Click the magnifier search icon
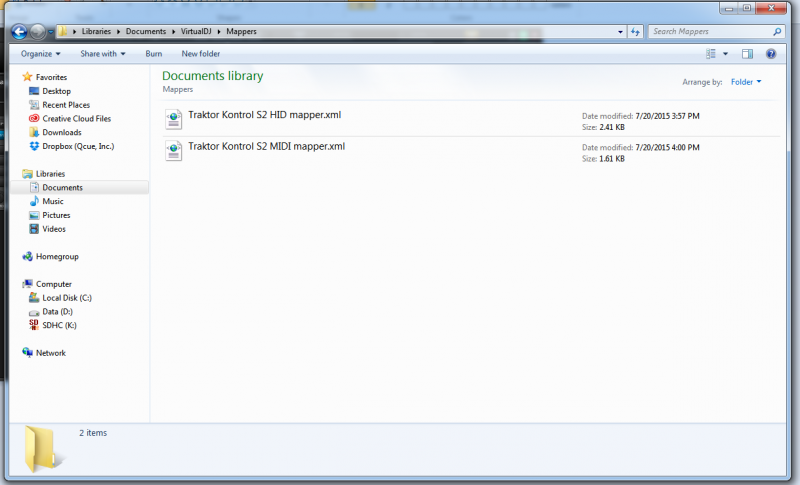This screenshot has height=485, width=800. (x=777, y=32)
